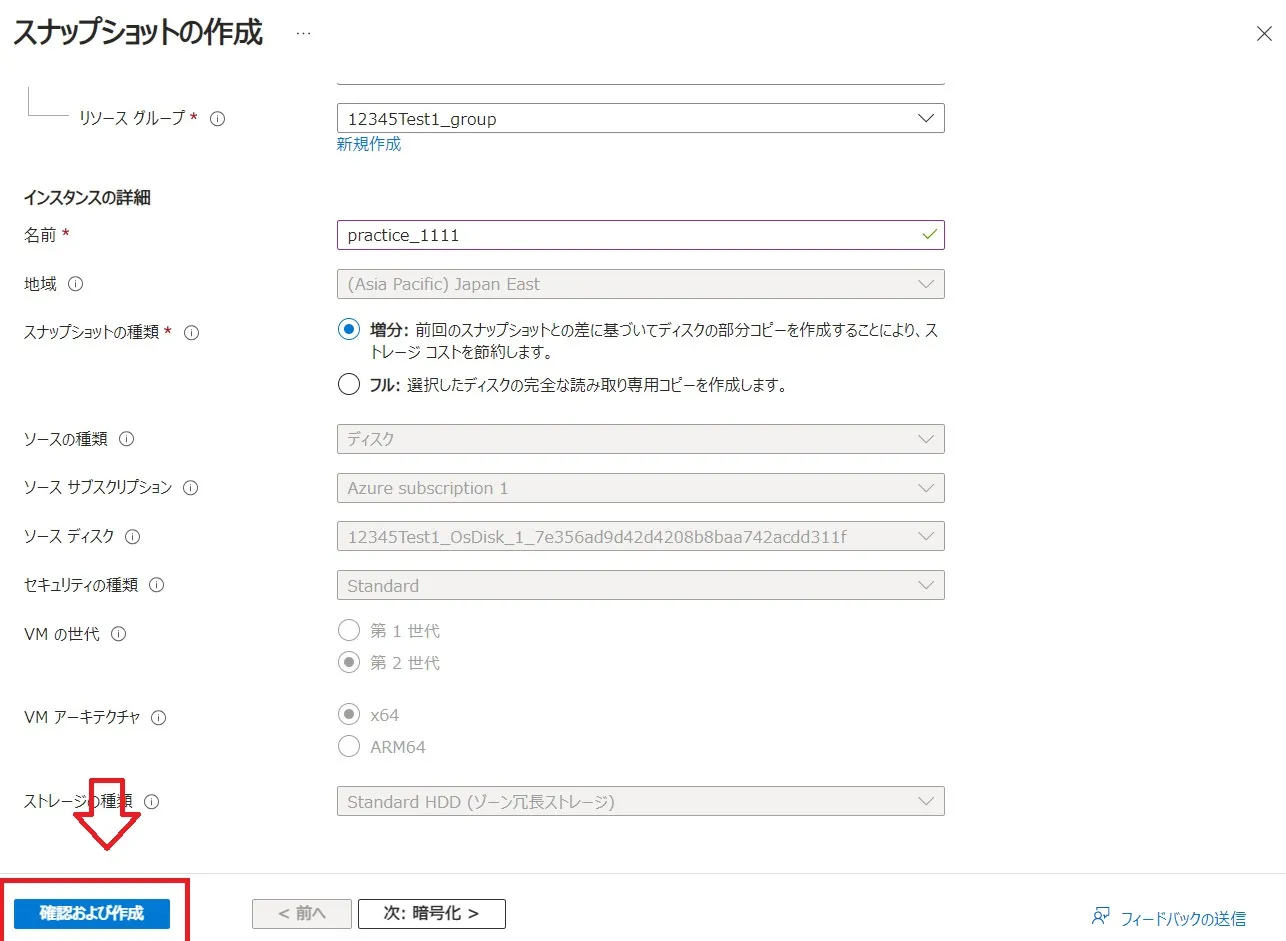This screenshot has width=1286, height=941.
Task: Open the セキュリティの種類 Standard dropdown
Action: (641, 586)
